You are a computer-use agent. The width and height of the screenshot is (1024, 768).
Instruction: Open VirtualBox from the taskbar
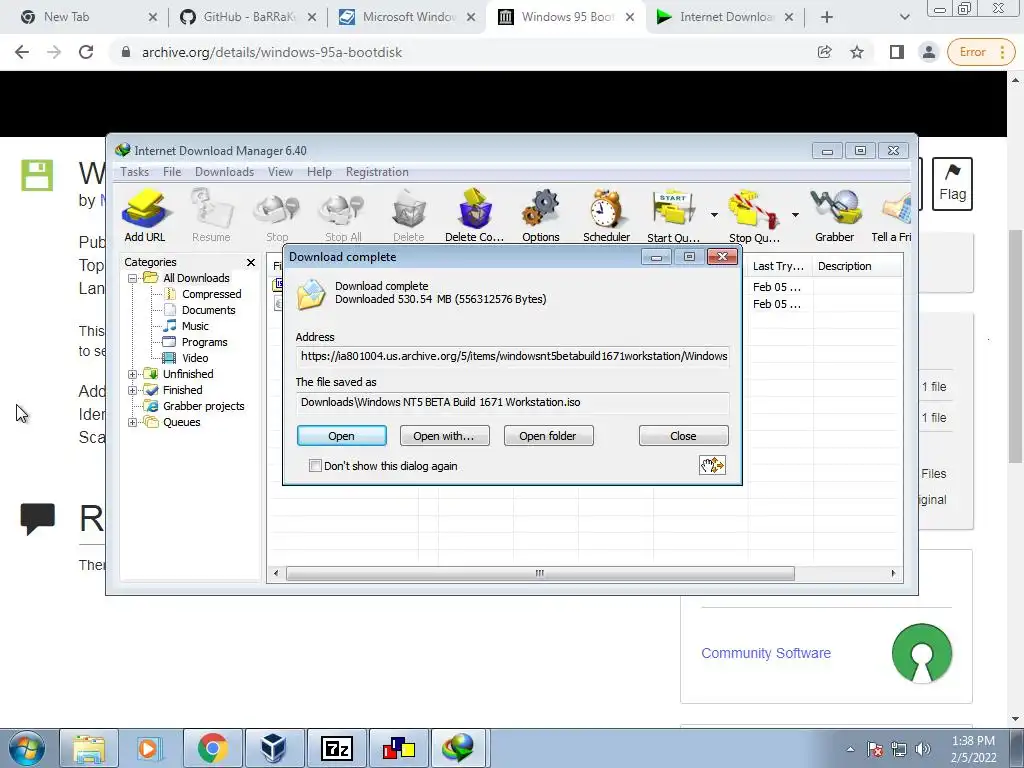coord(273,748)
